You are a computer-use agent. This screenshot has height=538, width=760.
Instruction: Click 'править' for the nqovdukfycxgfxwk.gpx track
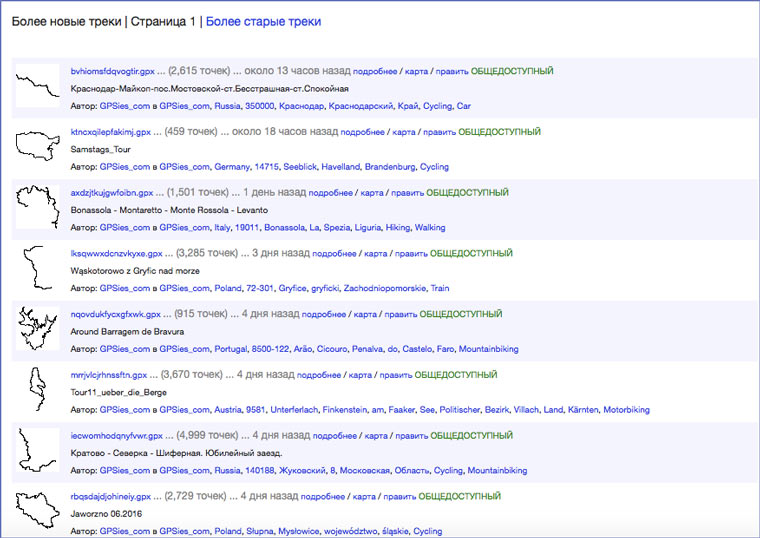point(401,315)
